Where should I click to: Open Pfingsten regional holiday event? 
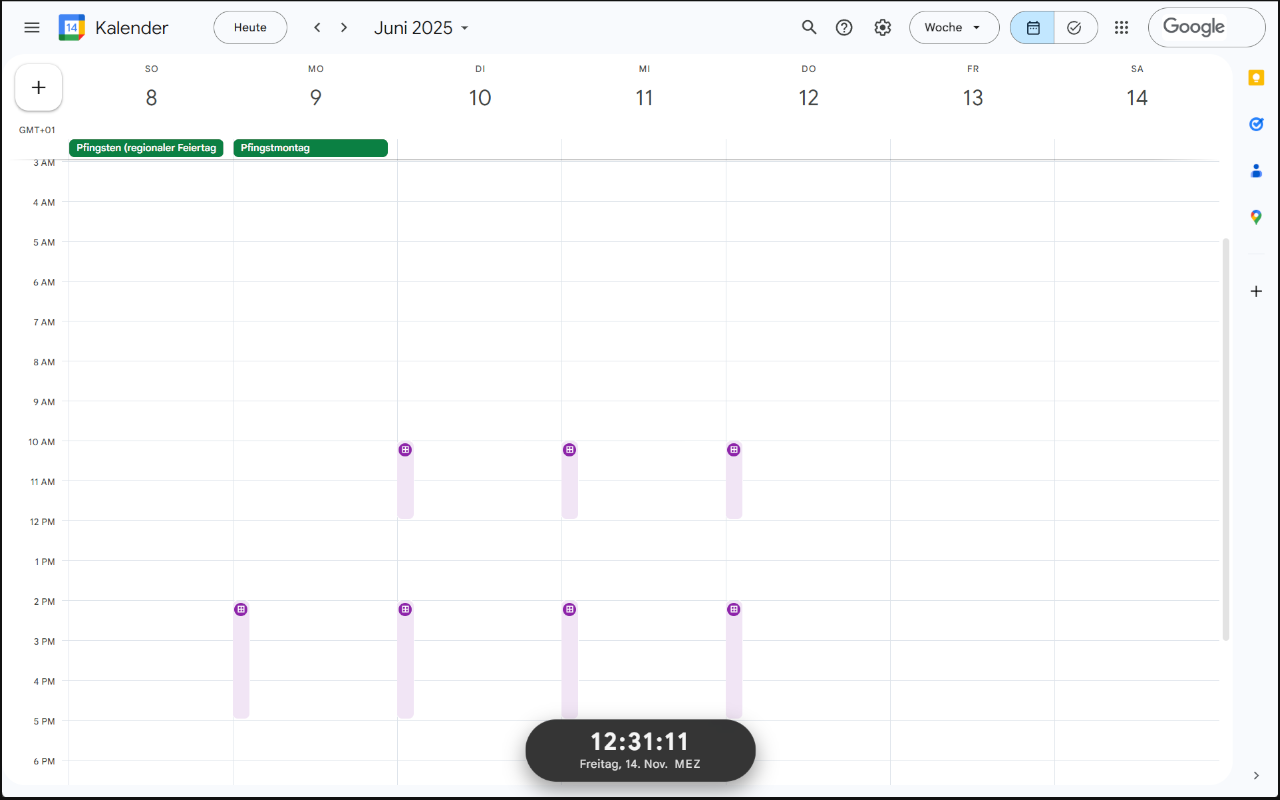(146, 148)
